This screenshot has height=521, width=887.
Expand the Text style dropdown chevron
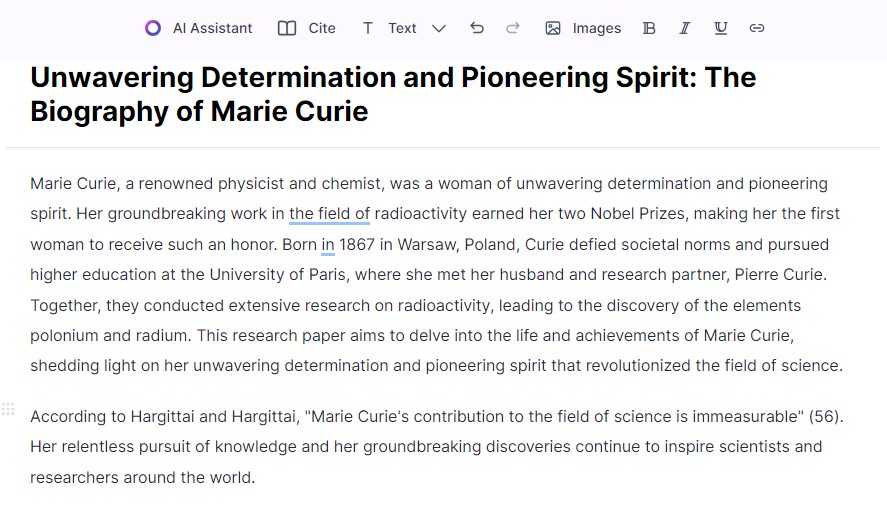pyautogui.click(x=439, y=28)
